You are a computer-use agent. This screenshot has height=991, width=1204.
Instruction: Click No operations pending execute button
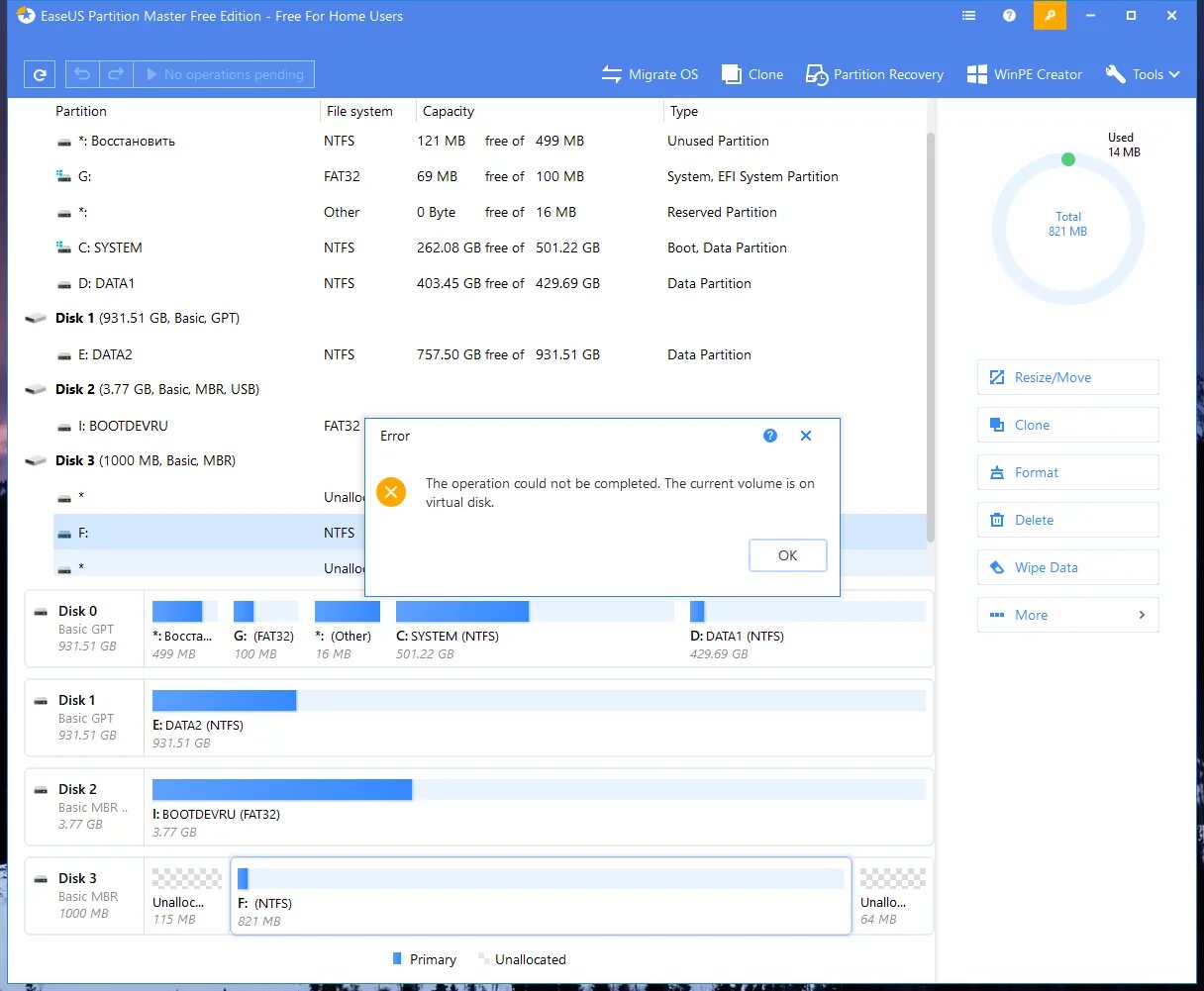point(224,74)
